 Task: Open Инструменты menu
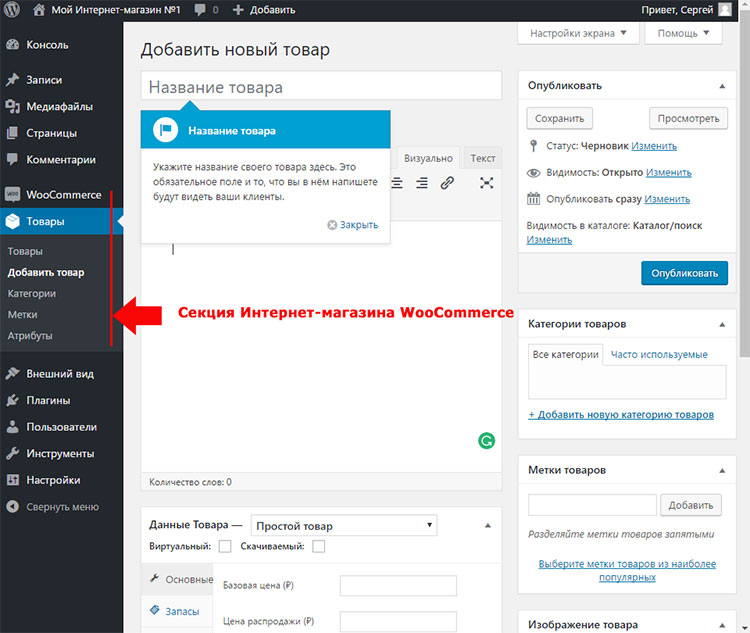coord(61,454)
